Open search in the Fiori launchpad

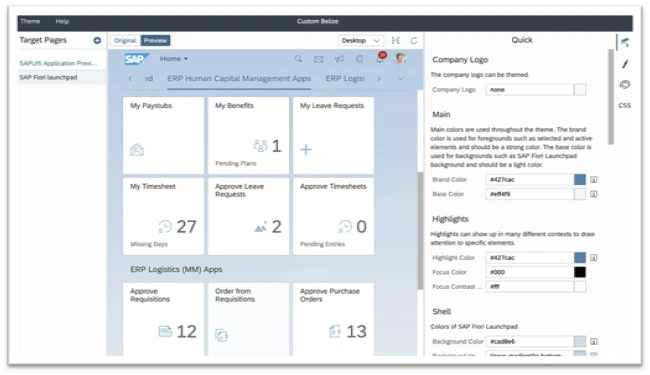(x=298, y=59)
